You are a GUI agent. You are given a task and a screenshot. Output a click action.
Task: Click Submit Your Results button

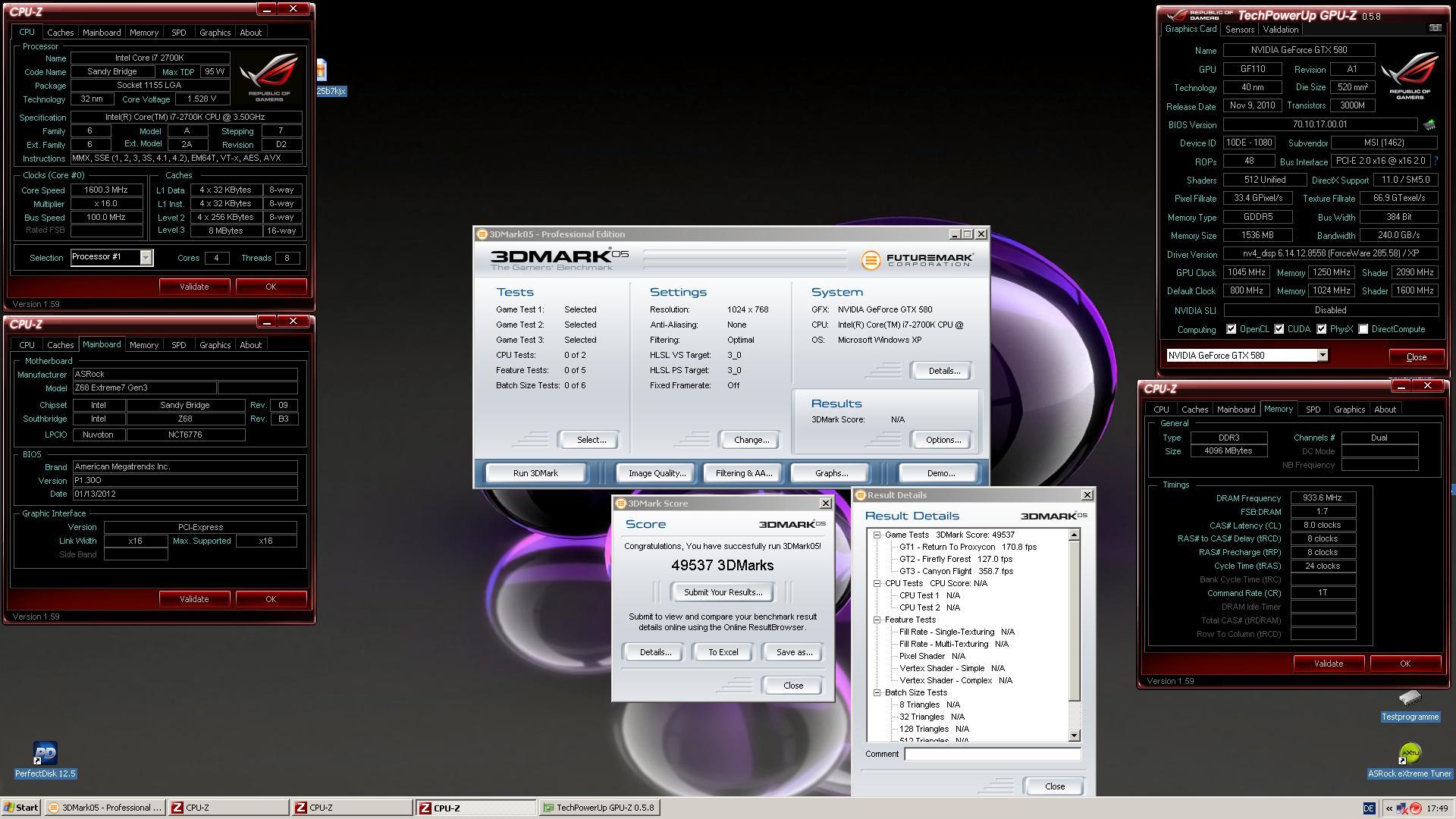(x=723, y=592)
